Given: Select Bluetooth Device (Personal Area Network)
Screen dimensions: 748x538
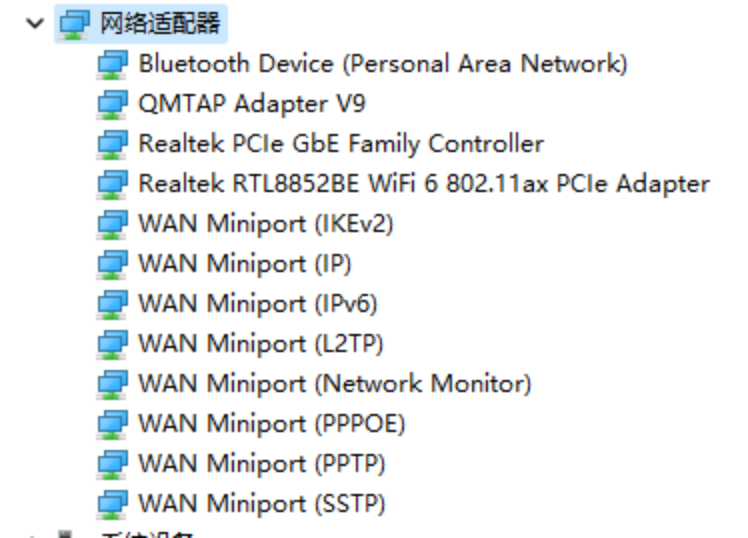Looking at the screenshot, I should click(383, 64).
